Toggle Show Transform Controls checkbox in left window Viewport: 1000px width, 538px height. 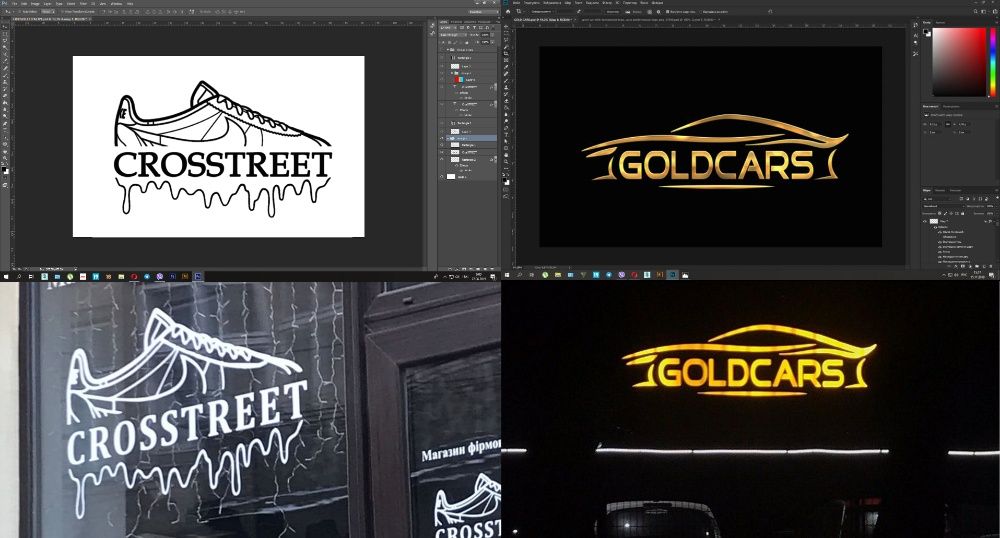tap(62, 11)
